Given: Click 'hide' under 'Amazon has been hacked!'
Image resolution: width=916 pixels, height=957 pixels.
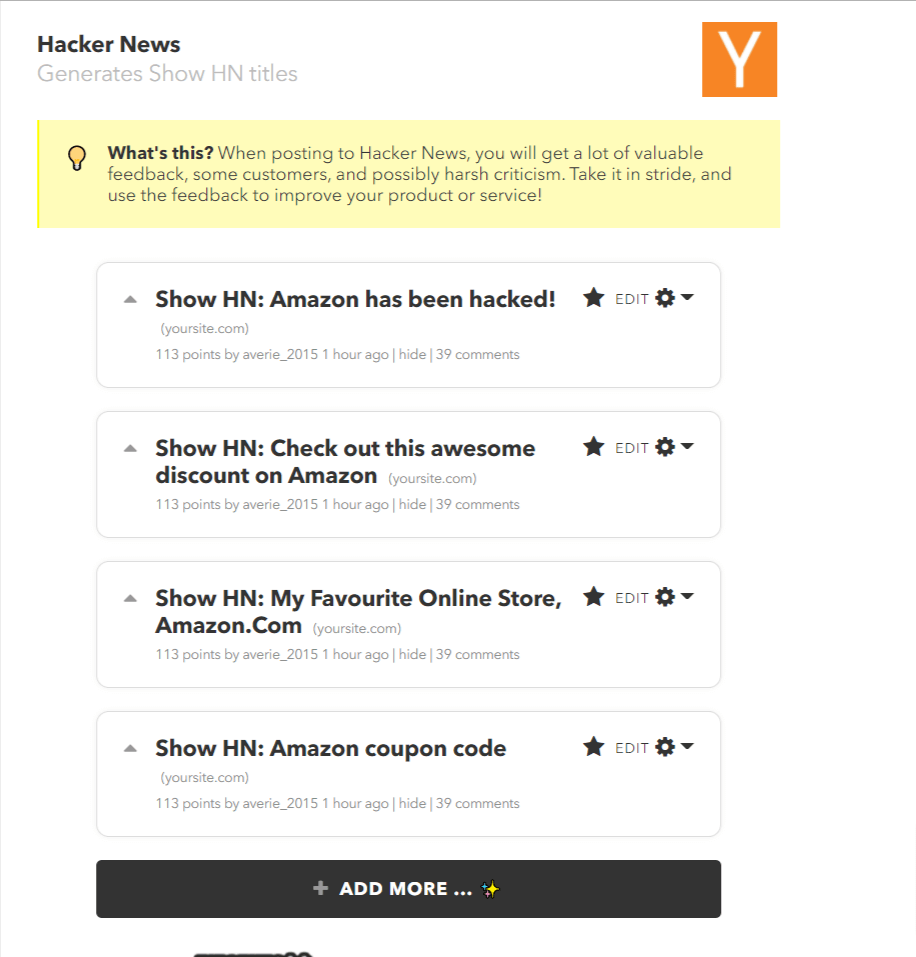Looking at the screenshot, I should point(412,355).
